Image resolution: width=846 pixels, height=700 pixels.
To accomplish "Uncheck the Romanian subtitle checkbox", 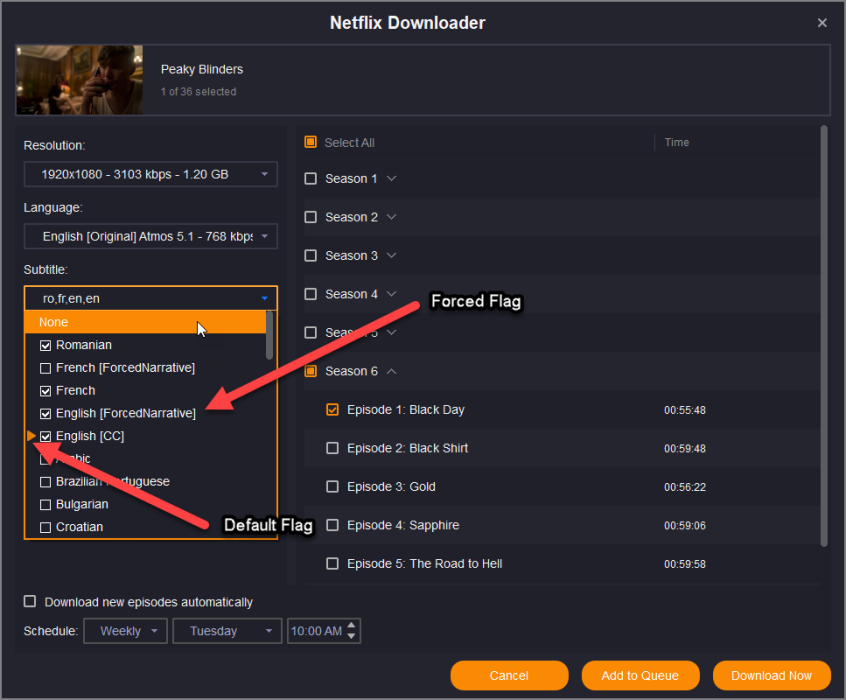I will 45,345.
